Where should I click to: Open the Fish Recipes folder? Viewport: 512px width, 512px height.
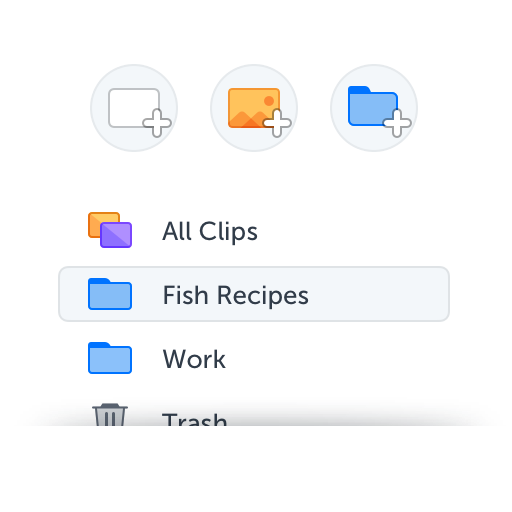click(236, 295)
